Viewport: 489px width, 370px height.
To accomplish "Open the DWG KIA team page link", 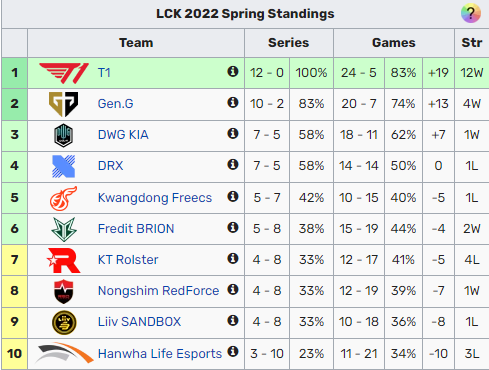I will coord(123,135).
